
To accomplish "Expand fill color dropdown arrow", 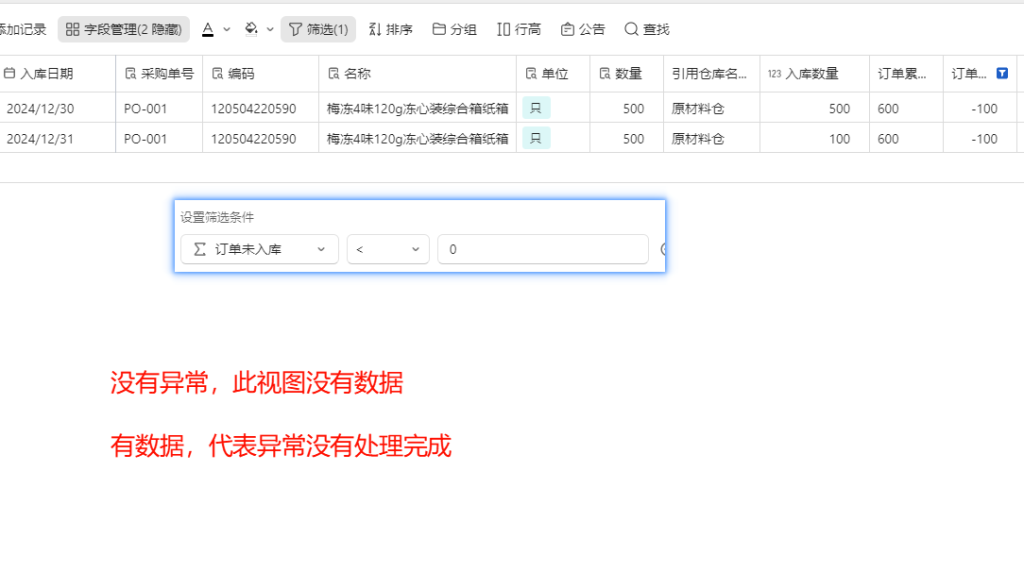I will [x=270, y=29].
